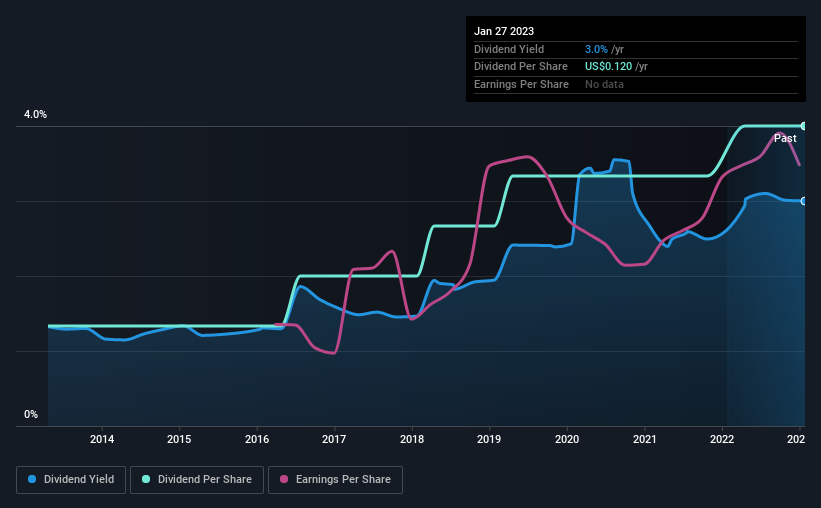
Task: Click the 4.0% y-axis label
Action: tap(35, 114)
